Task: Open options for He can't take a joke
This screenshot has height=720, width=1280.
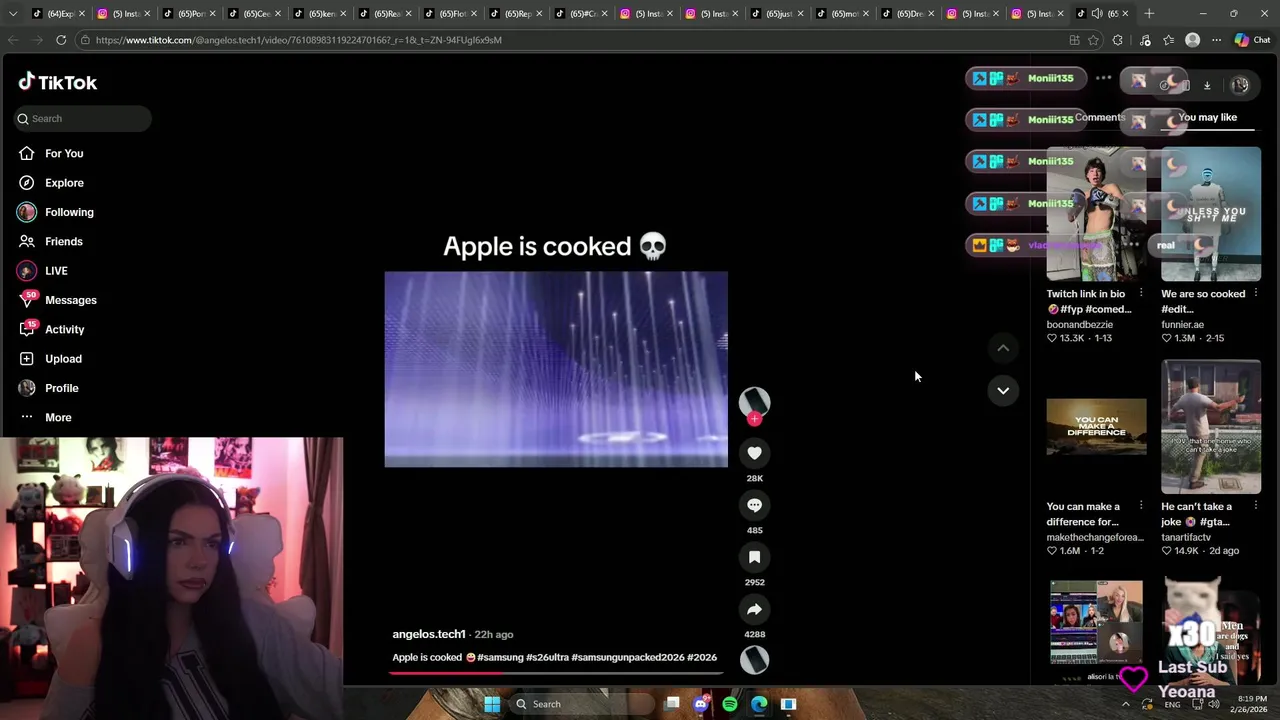Action: pos(1255,506)
